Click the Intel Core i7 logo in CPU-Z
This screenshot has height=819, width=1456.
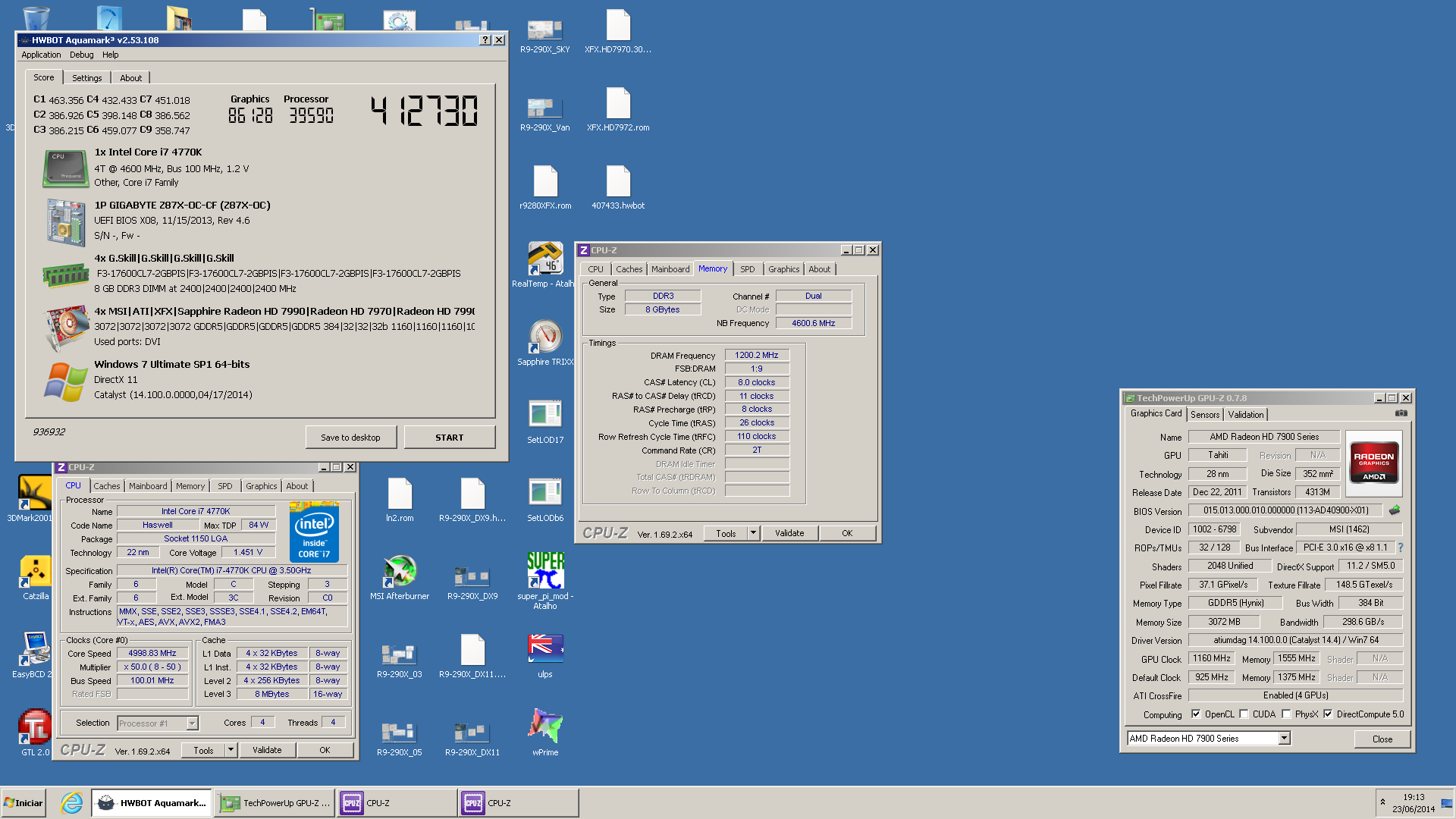pyautogui.click(x=314, y=532)
